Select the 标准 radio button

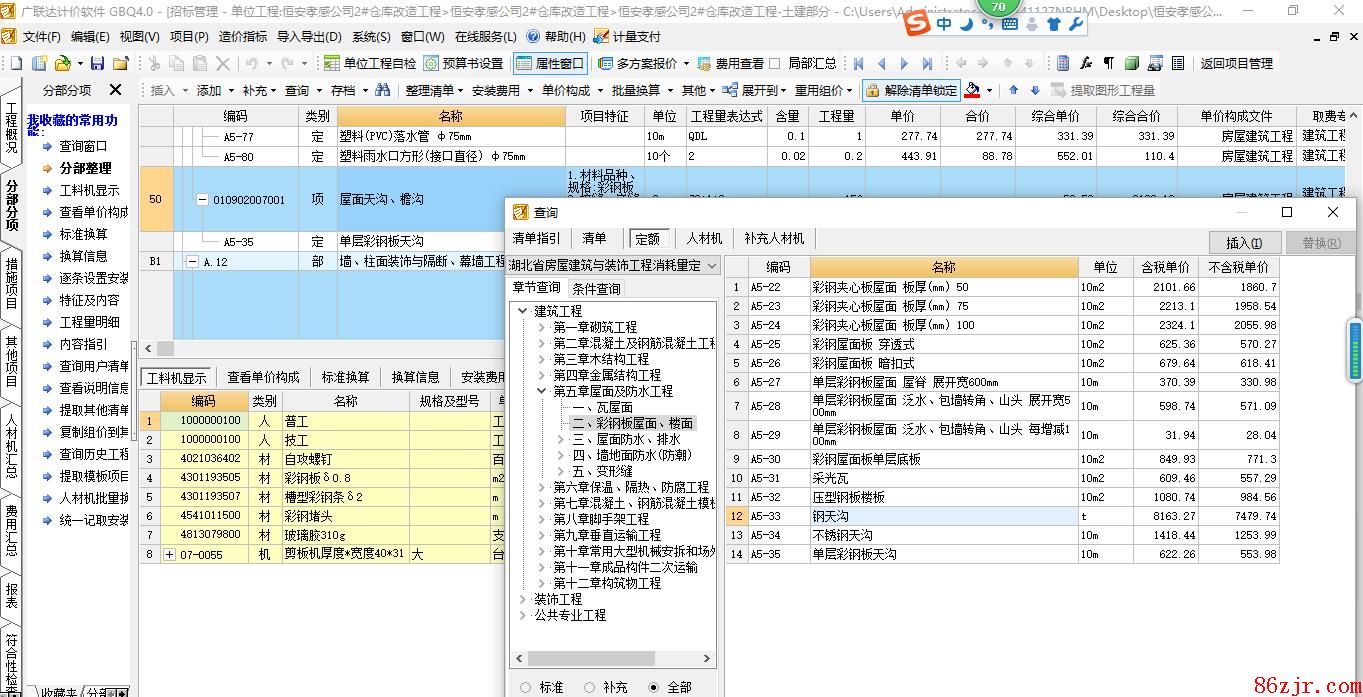[x=526, y=687]
